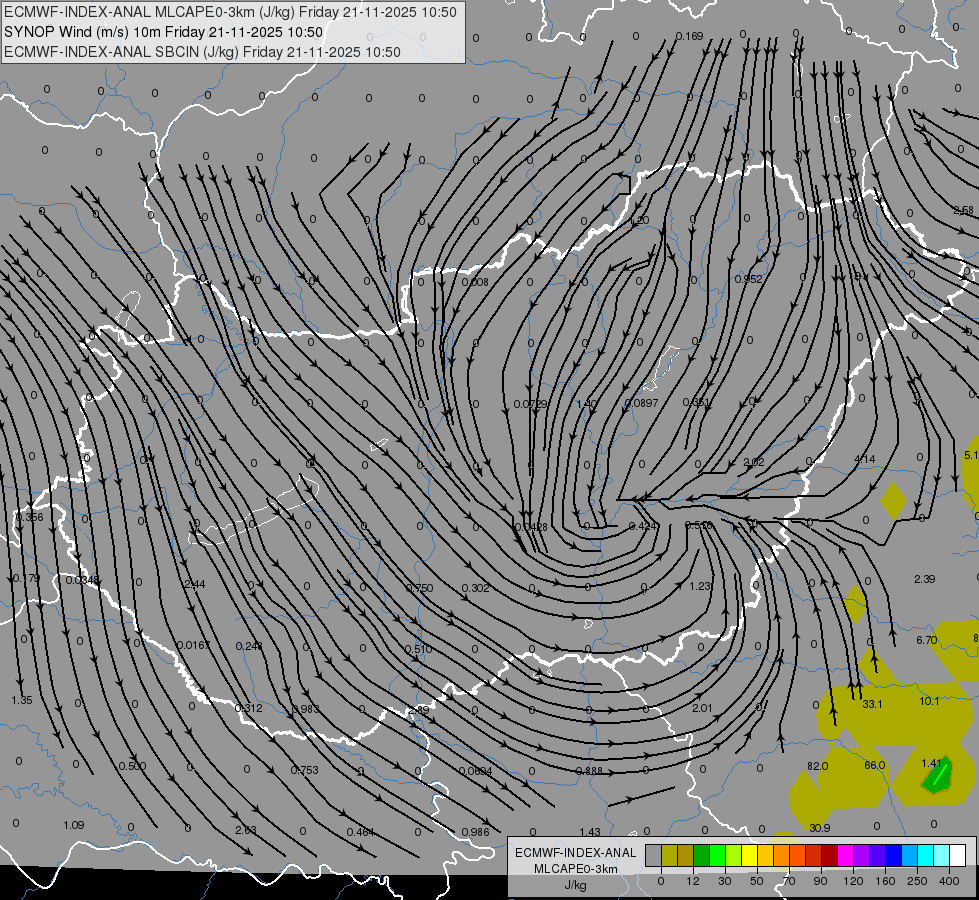
Task: Click the green CAPE cell near 1.41
Action: pyautogui.click(x=938, y=776)
